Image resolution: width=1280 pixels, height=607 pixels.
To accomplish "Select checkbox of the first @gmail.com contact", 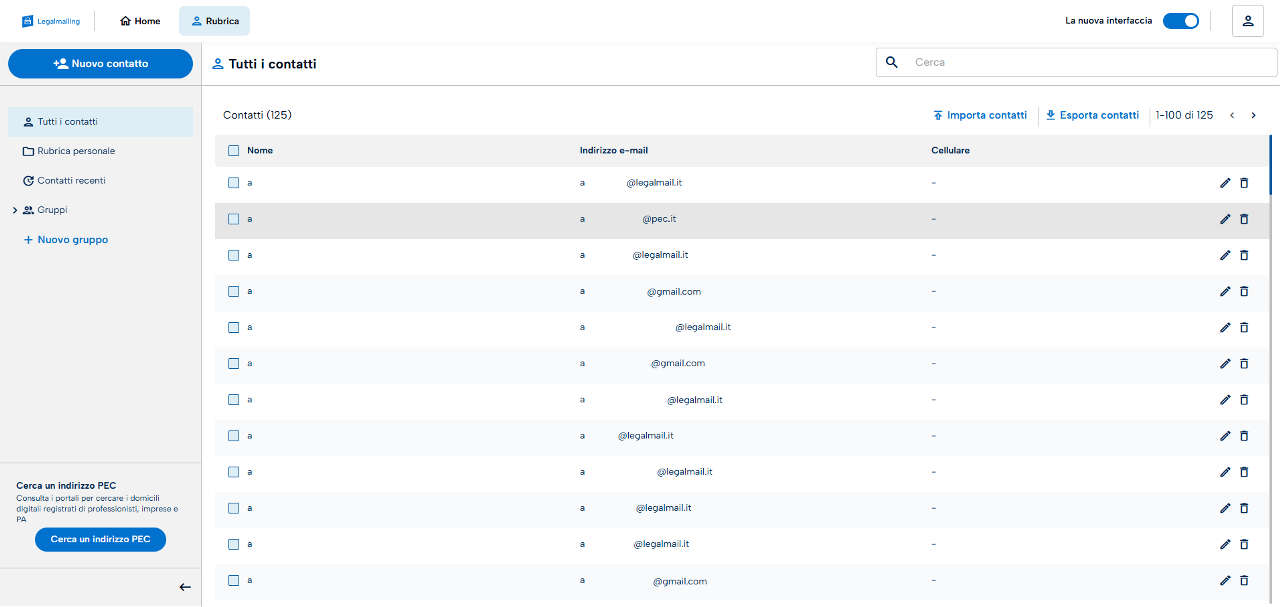I will point(233,291).
